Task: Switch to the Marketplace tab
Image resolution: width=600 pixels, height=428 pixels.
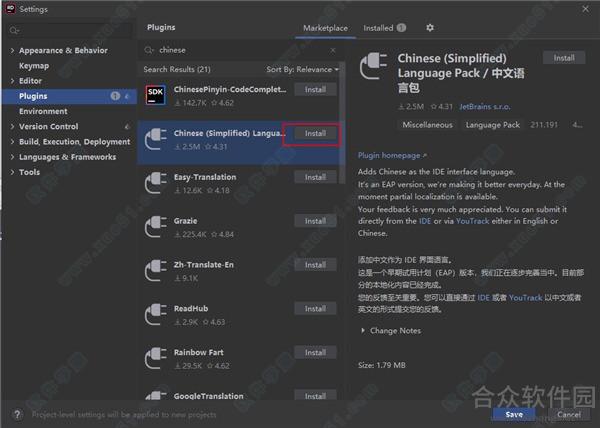Action: (x=325, y=28)
